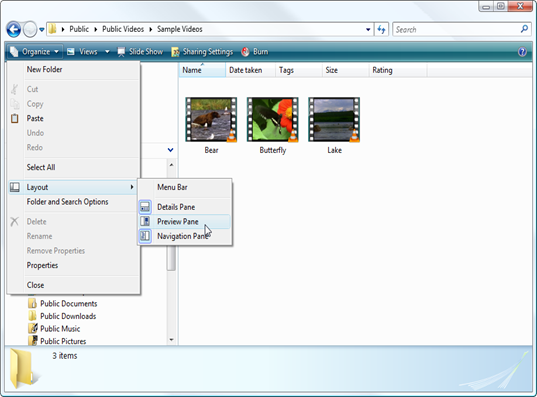The height and width of the screenshot is (397, 537).
Task: Open the recent pages dropdown arrow
Action: pos(42,30)
